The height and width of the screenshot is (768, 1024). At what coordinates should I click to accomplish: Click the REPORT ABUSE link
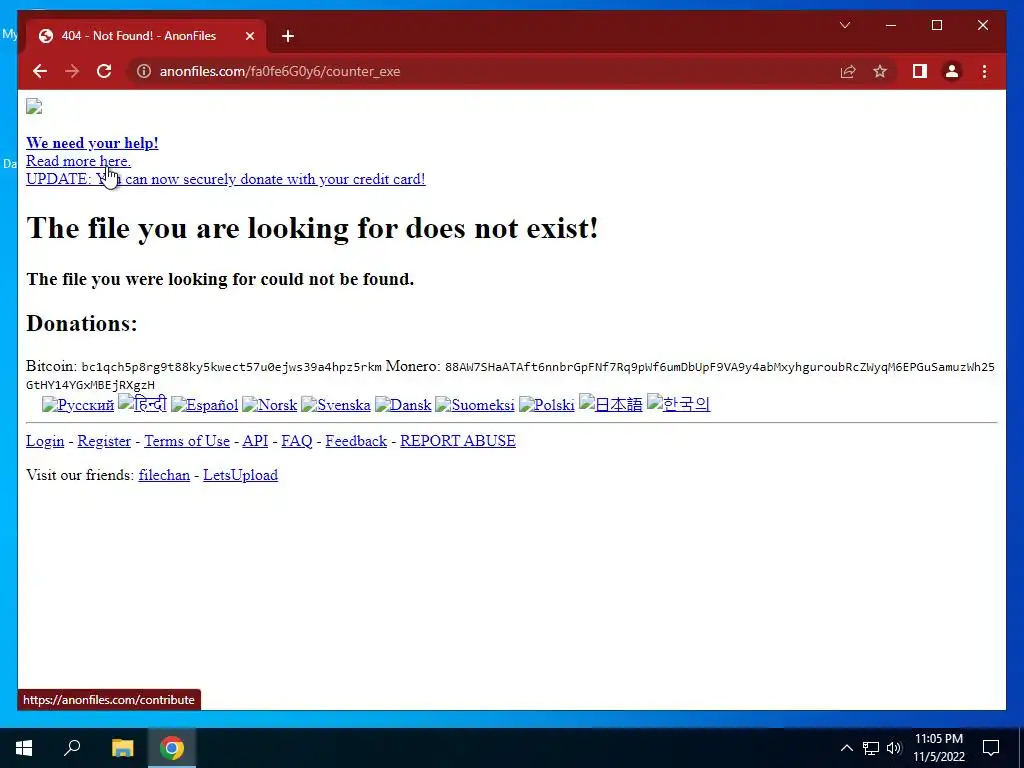(x=458, y=441)
